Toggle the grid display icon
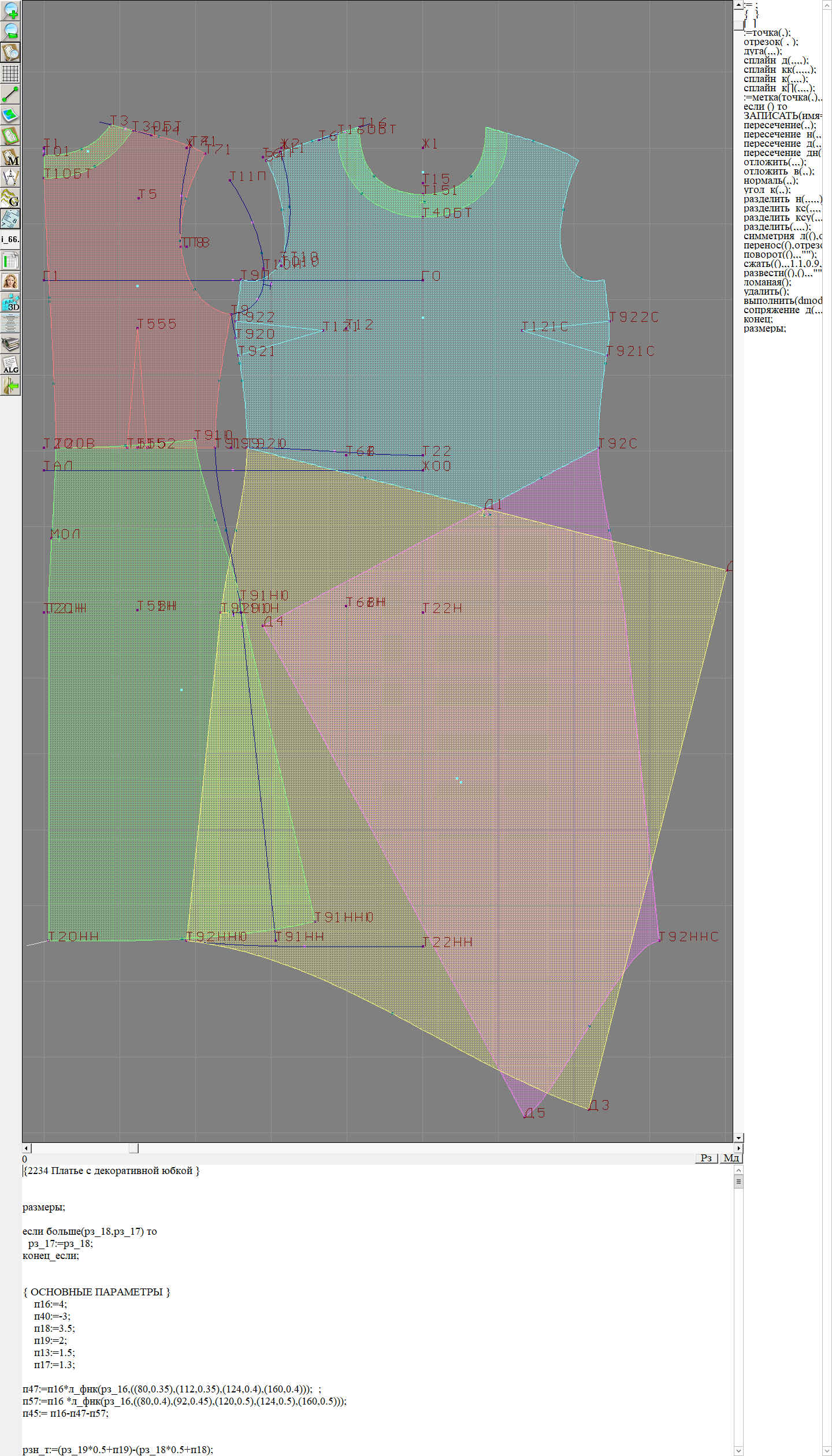Viewport: 832px width, 1456px height. [x=10, y=73]
